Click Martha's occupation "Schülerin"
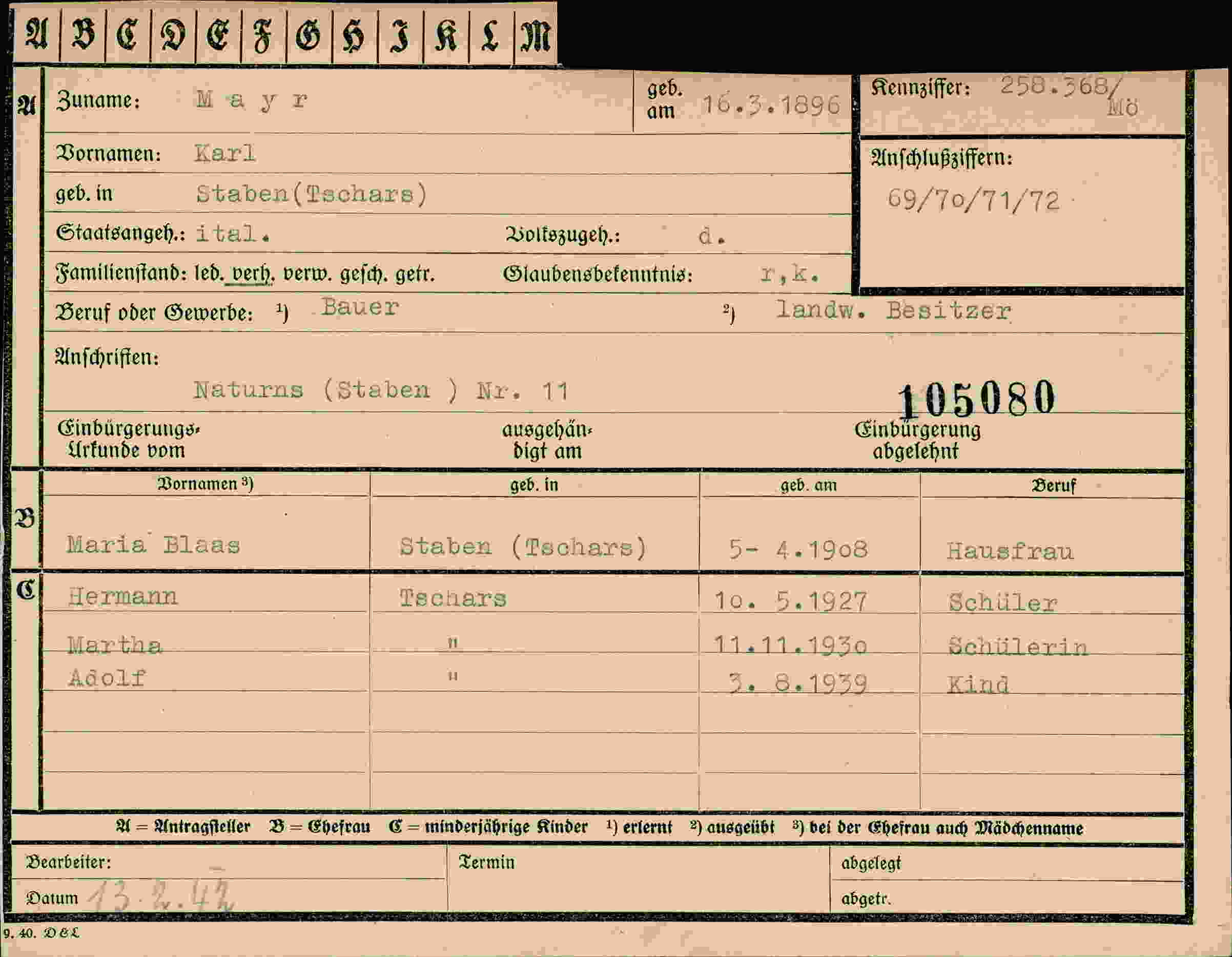Screen dimensions: 1232x957 pyautogui.click(x=1018, y=647)
